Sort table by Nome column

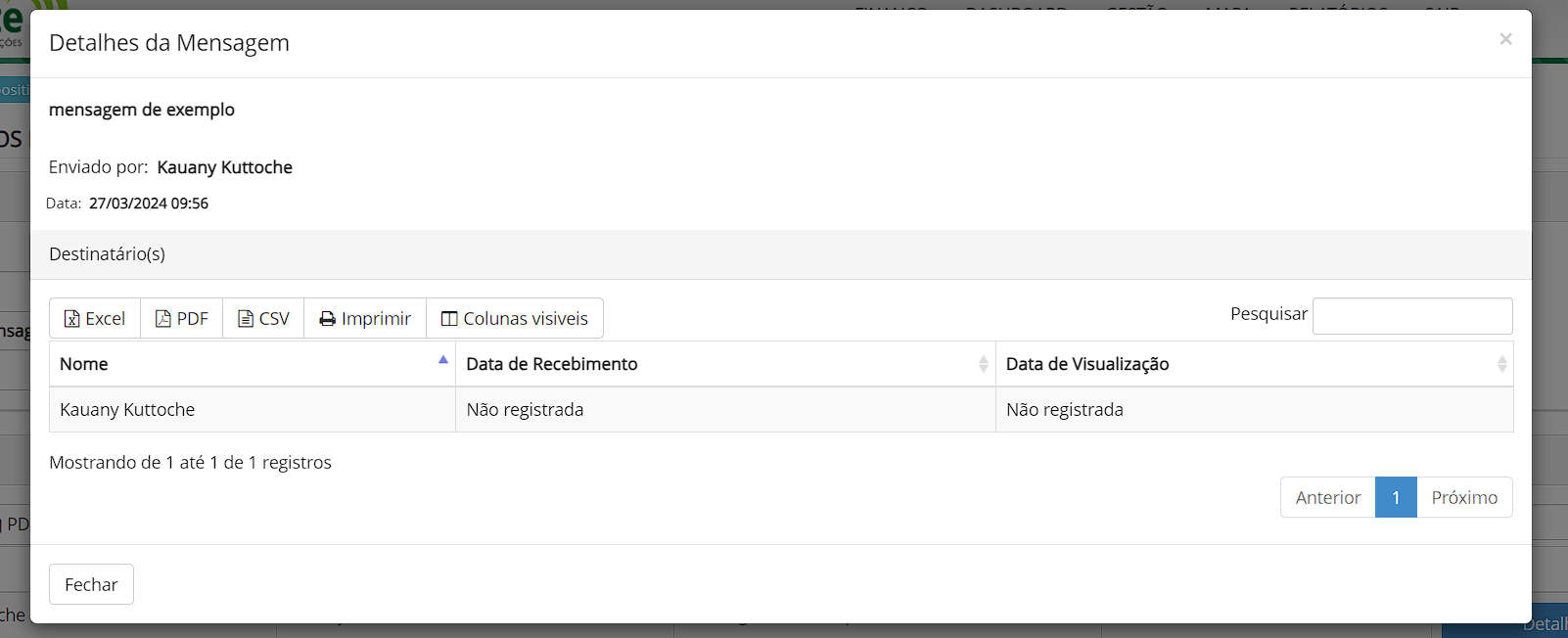click(x=84, y=364)
